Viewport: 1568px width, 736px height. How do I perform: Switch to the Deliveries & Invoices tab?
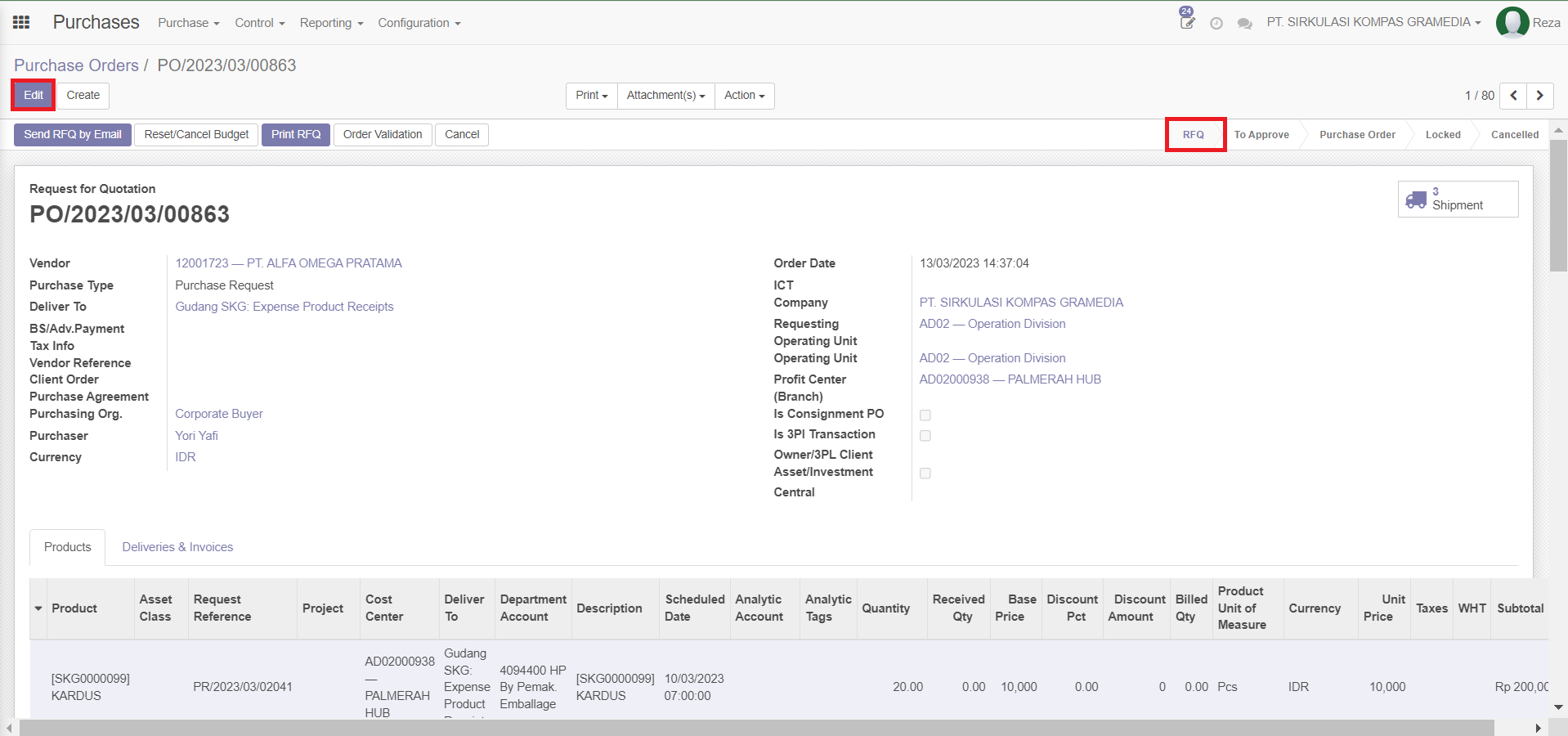177,547
